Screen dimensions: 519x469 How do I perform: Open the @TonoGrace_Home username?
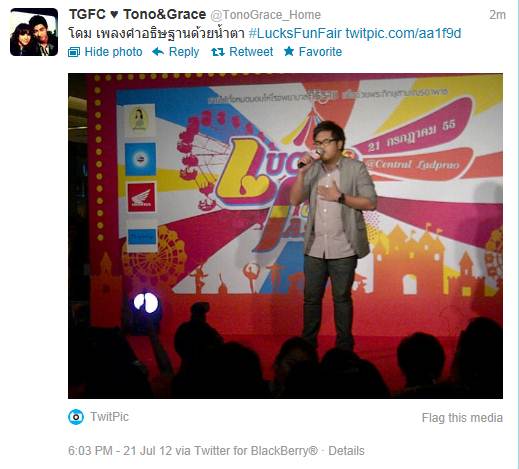(265, 15)
